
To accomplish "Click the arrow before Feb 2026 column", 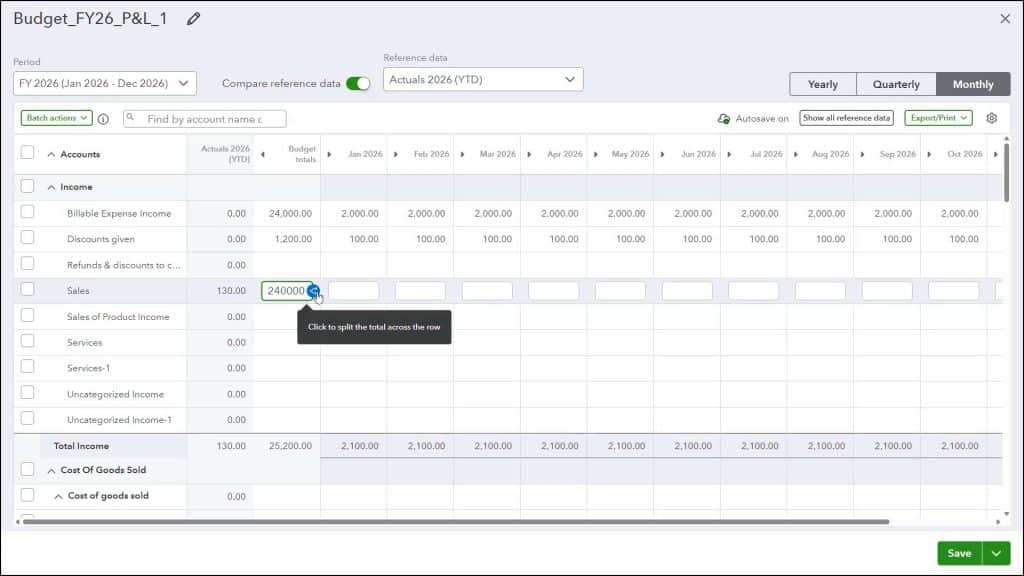I will (x=396, y=155).
